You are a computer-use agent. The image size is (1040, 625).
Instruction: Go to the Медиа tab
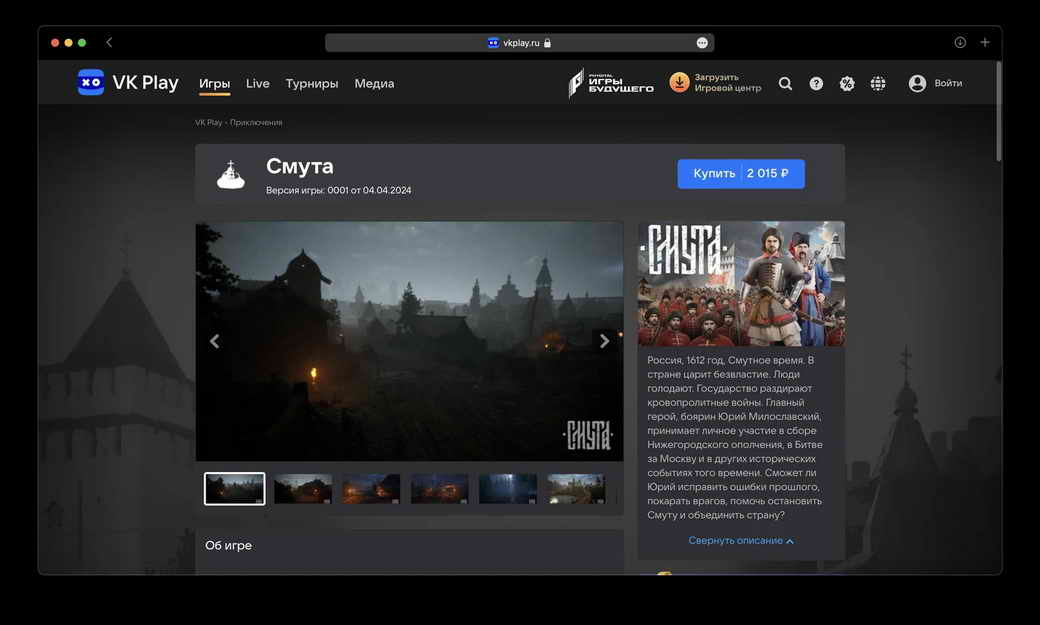[374, 84]
